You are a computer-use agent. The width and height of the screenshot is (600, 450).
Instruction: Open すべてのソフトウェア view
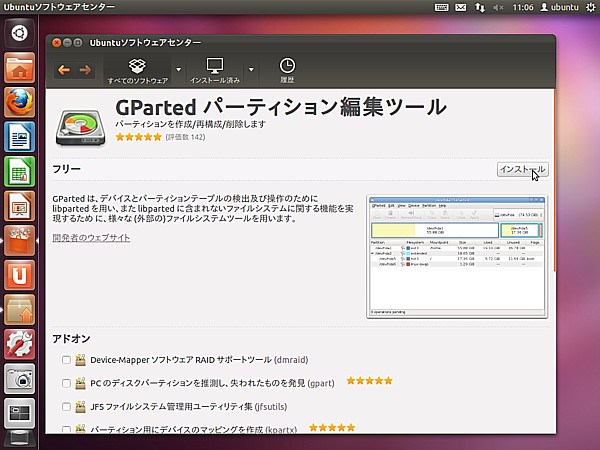(137, 71)
